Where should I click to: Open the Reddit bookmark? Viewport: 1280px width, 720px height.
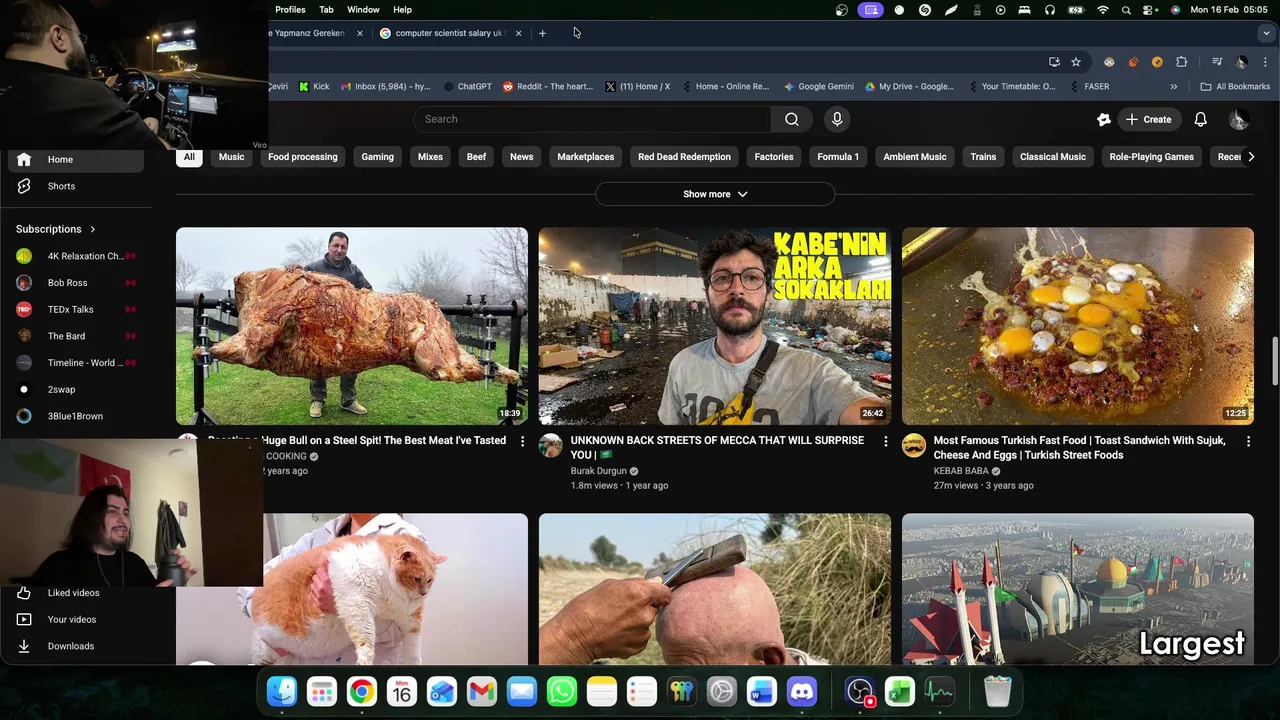tap(548, 87)
